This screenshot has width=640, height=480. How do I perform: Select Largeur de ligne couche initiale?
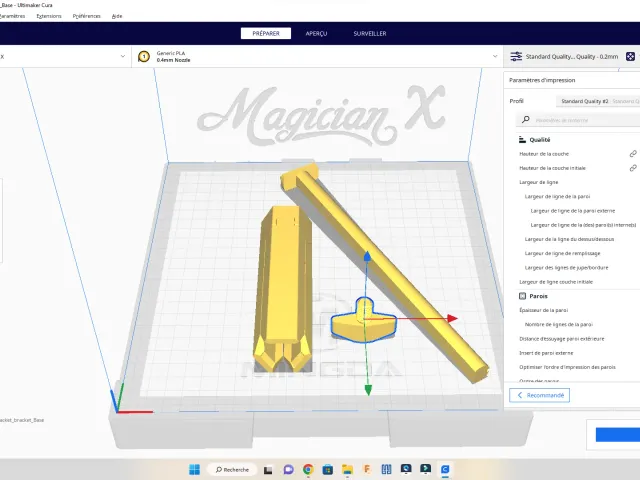coord(556,282)
